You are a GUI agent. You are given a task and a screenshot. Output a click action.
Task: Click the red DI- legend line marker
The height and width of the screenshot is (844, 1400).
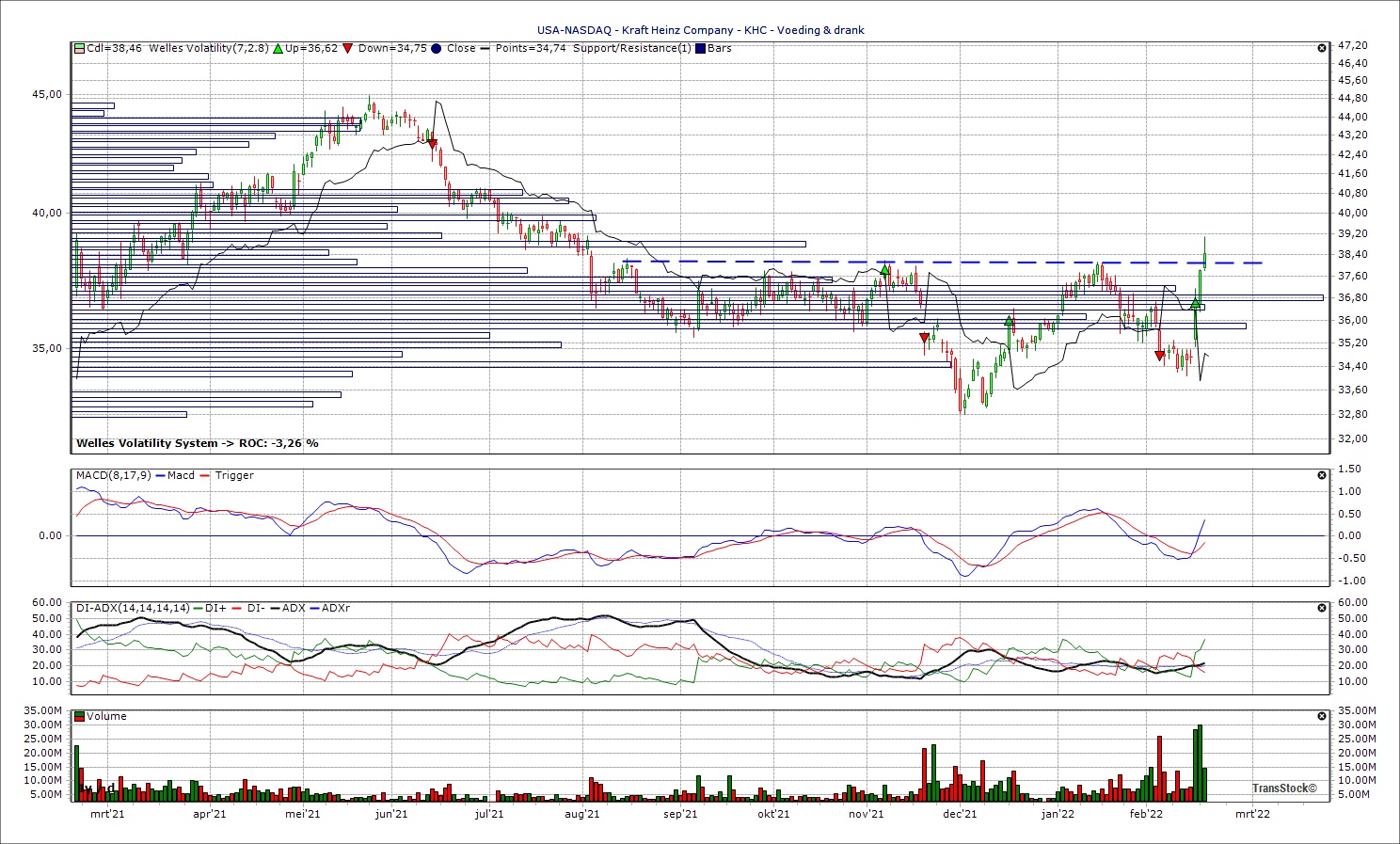tap(237, 608)
